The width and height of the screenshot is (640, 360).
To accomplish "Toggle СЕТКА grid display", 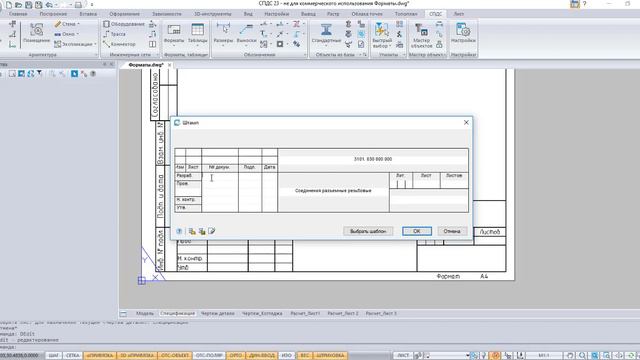I will [73, 356].
